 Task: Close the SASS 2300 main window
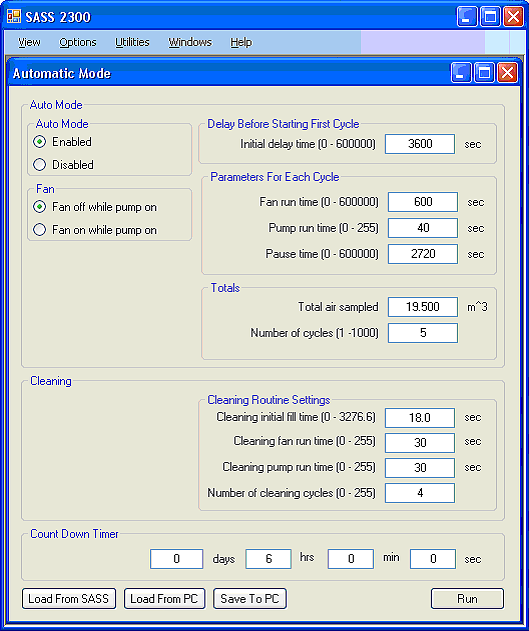(x=514, y=17)
